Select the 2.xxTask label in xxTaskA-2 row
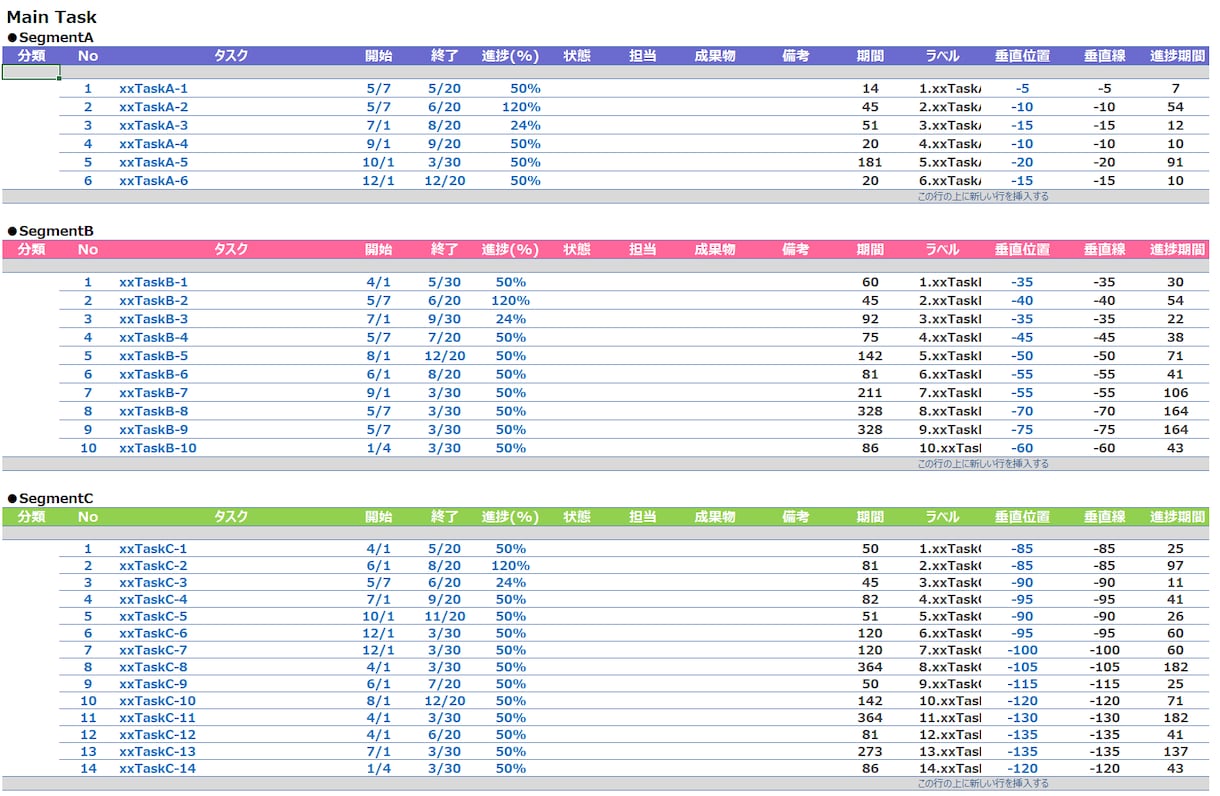 pyautogui.click(x=950, y=107)
